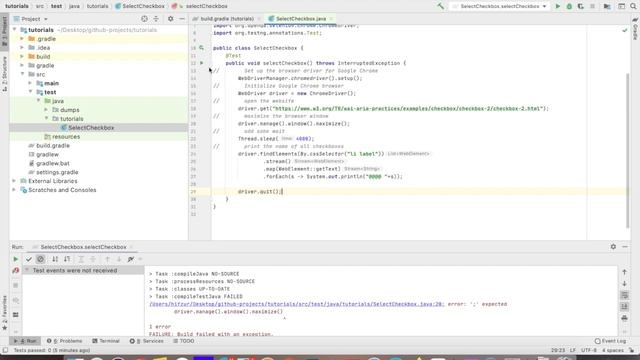
Task: Run with coverage from the top toolbar
Action: pyautogui.click(x=580, y=6)
